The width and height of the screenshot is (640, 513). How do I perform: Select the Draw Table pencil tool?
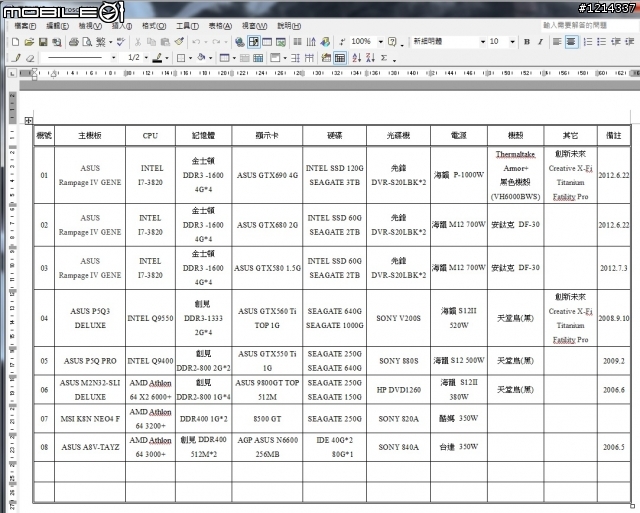pos(16,58)
